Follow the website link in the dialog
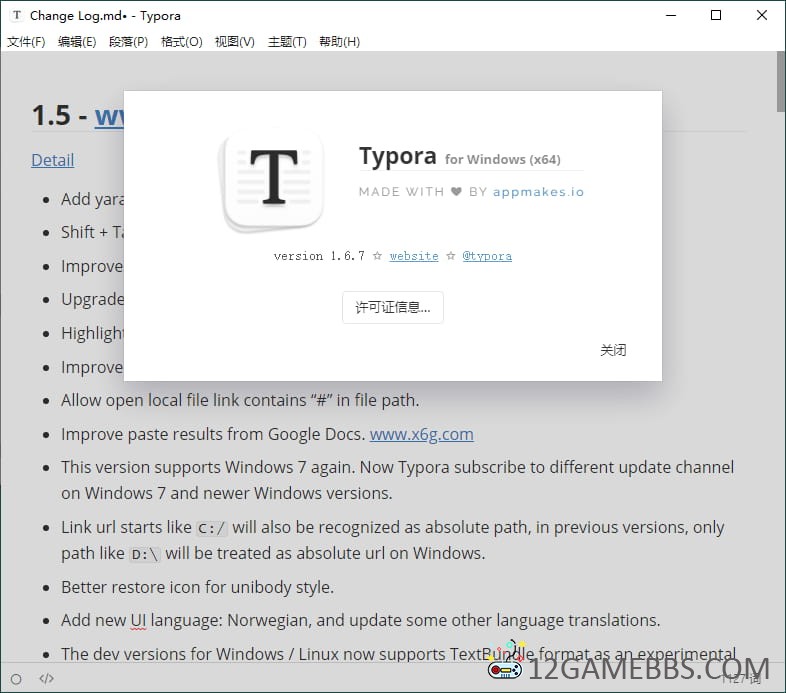This screenshot has height=693, width=786. 414,256
